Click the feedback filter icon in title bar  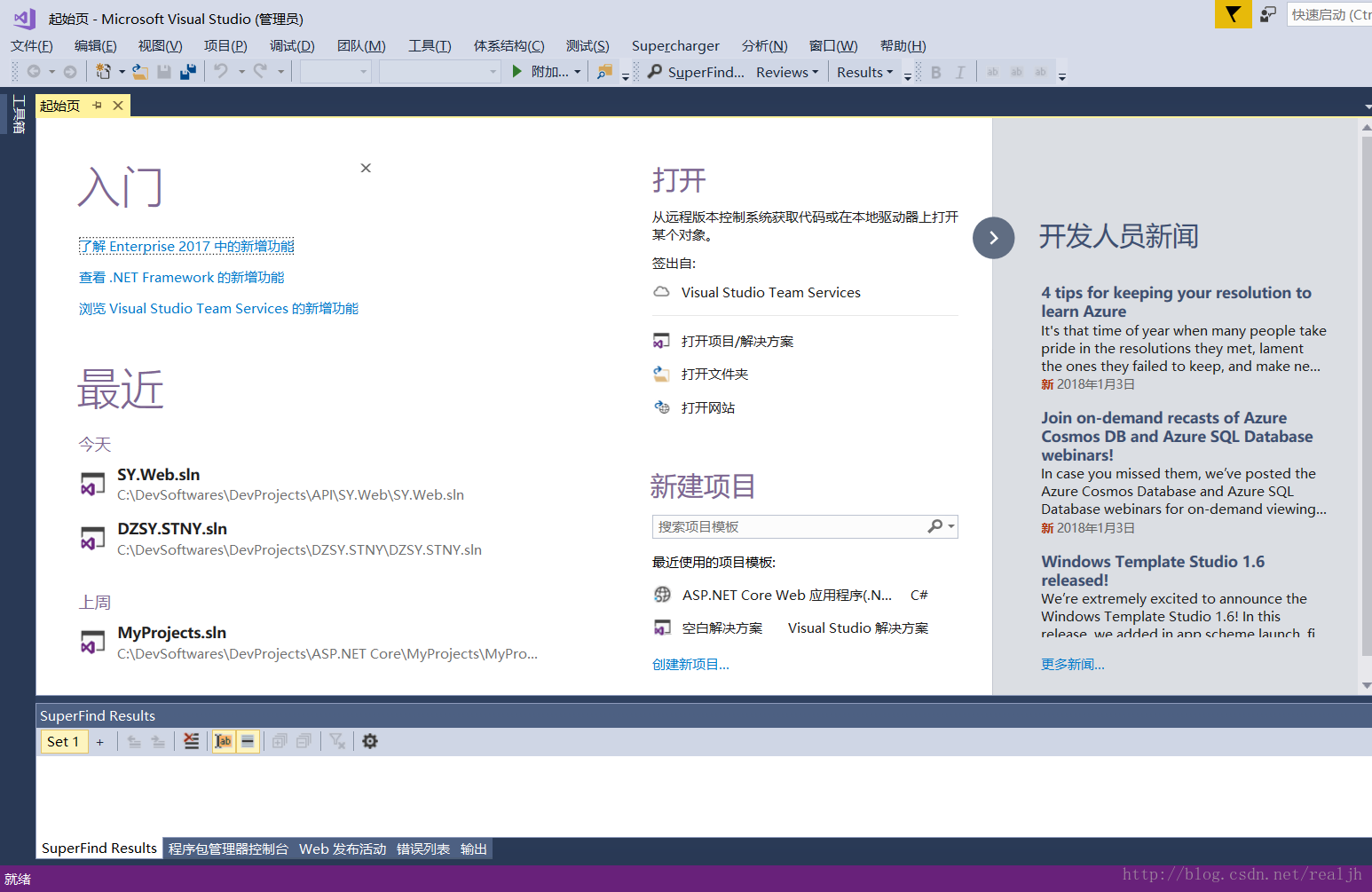pos(1233,14)
